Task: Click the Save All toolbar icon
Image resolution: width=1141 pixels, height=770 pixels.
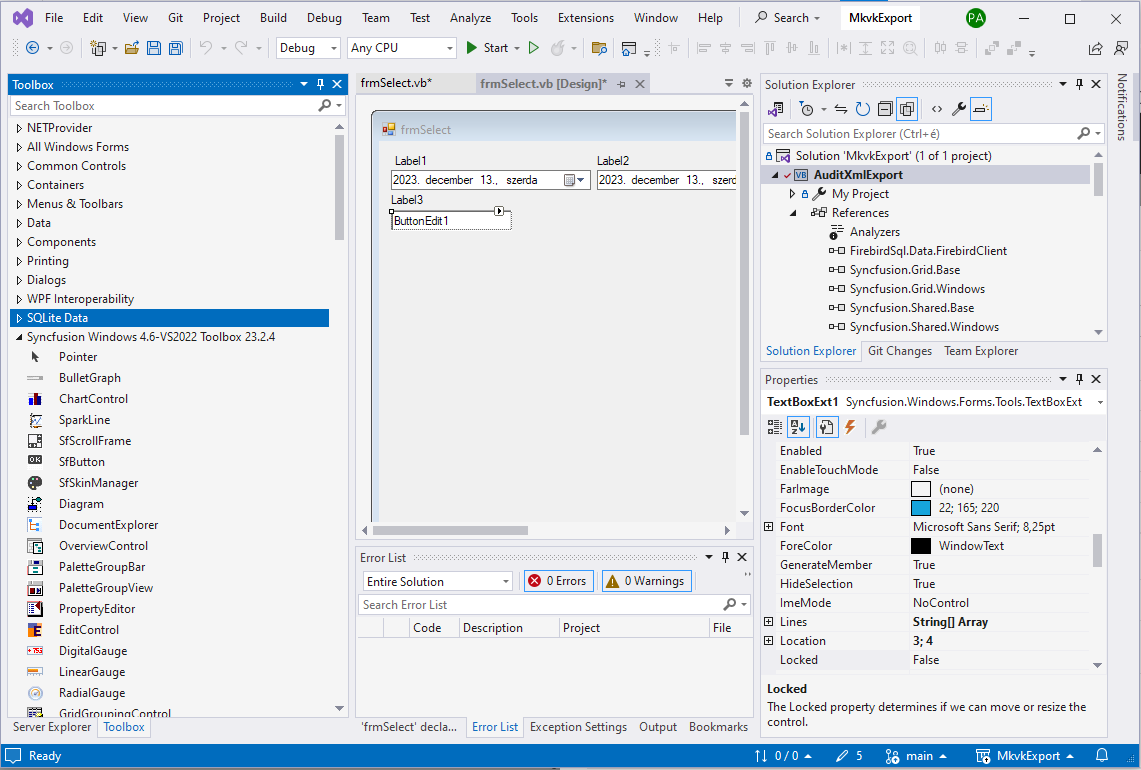Action: 175,48
